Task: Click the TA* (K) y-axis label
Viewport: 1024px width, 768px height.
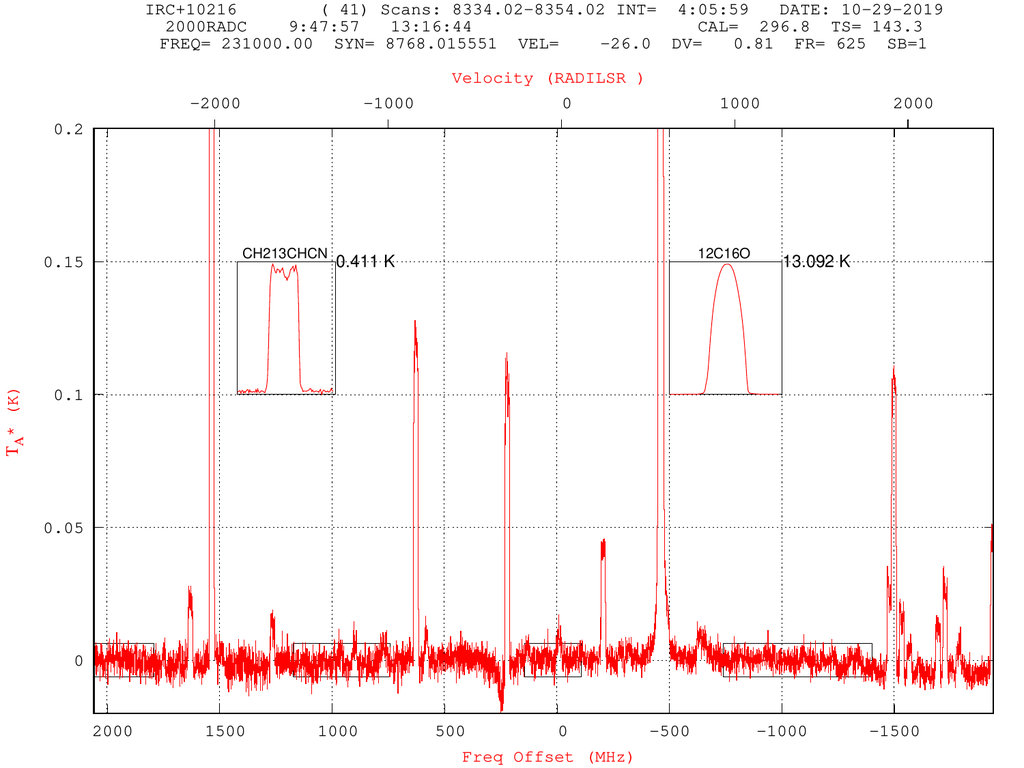Action: (14, 423)
